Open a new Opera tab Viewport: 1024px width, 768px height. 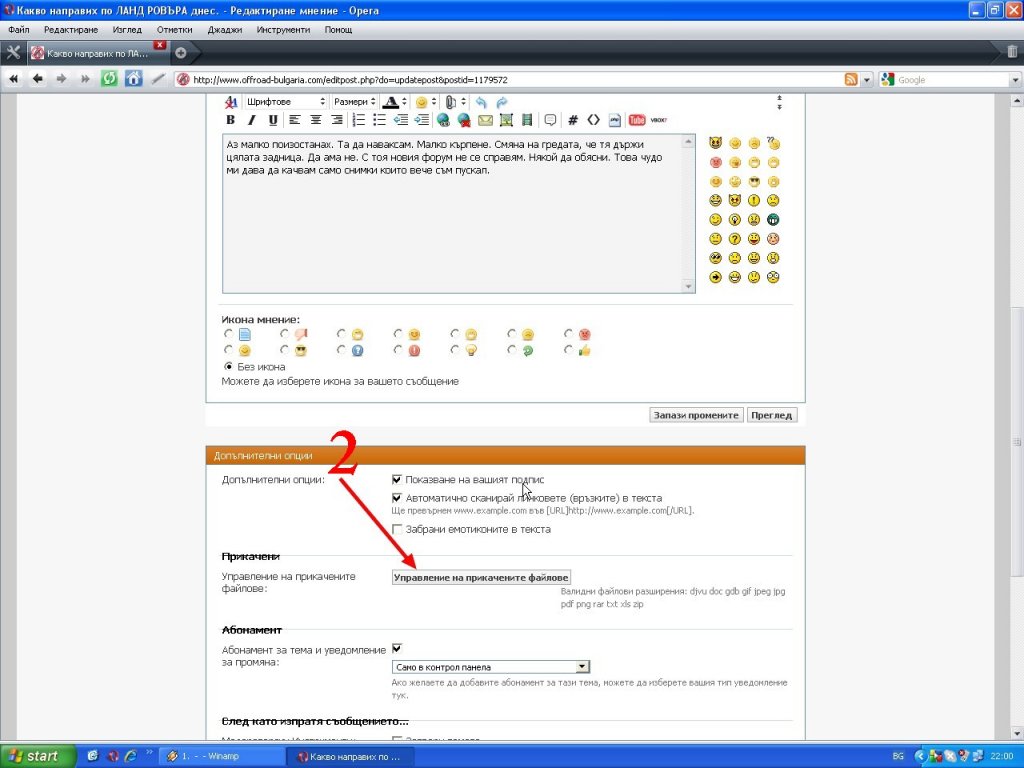181,53
